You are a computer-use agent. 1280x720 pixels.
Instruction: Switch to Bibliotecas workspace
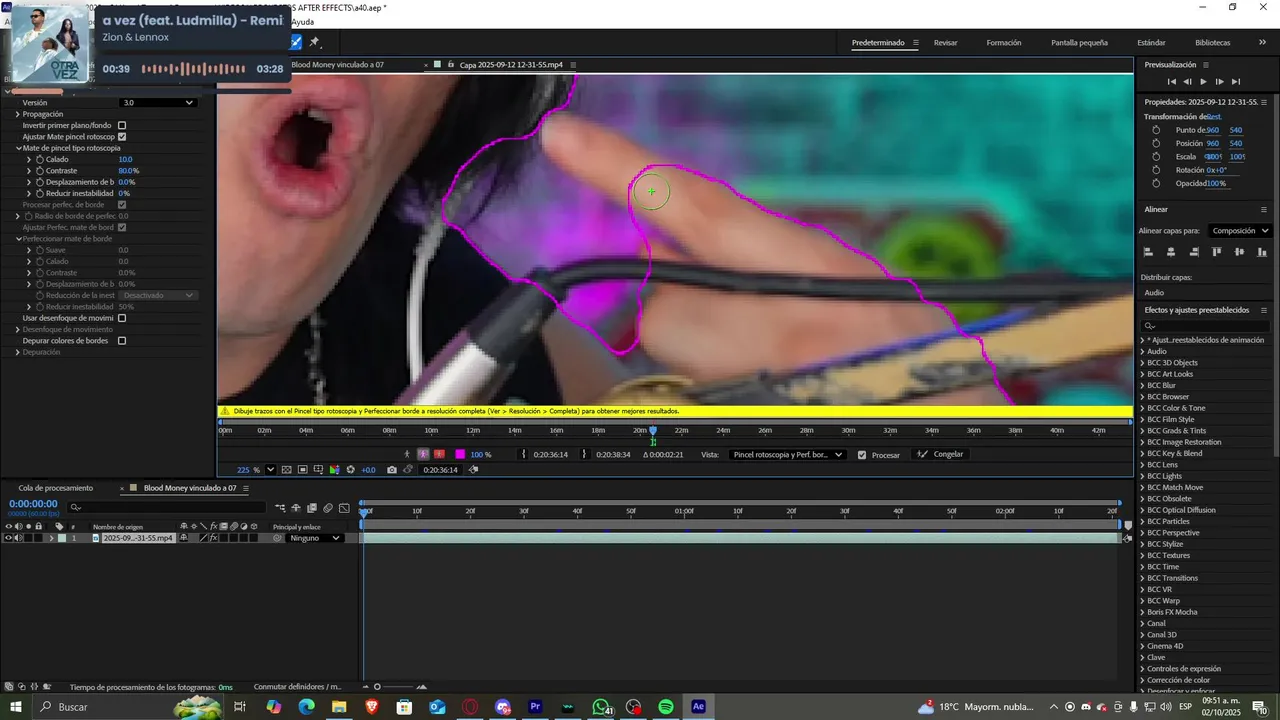1213,43
